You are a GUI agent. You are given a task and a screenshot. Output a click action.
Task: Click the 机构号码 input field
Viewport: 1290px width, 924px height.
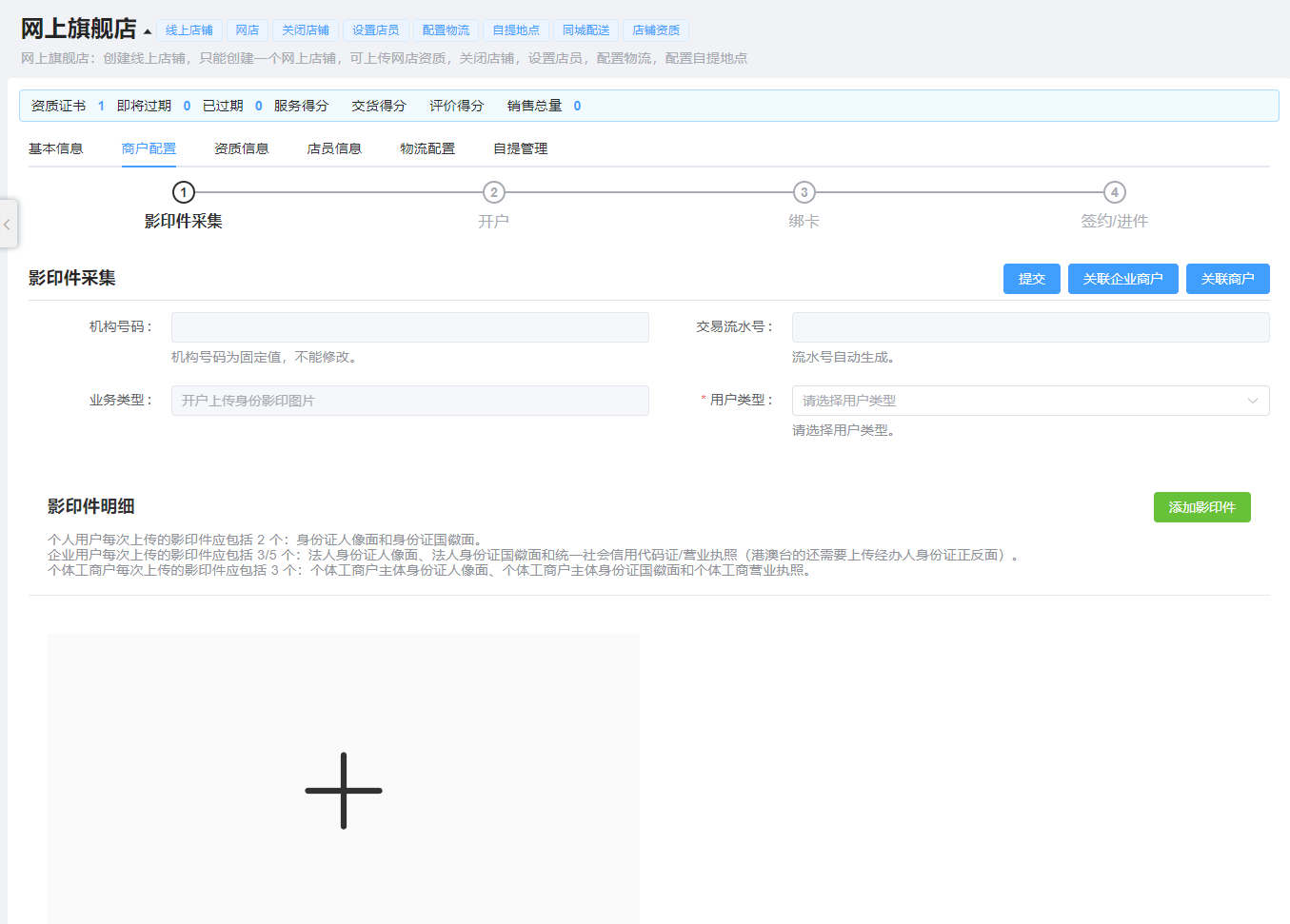409,327
